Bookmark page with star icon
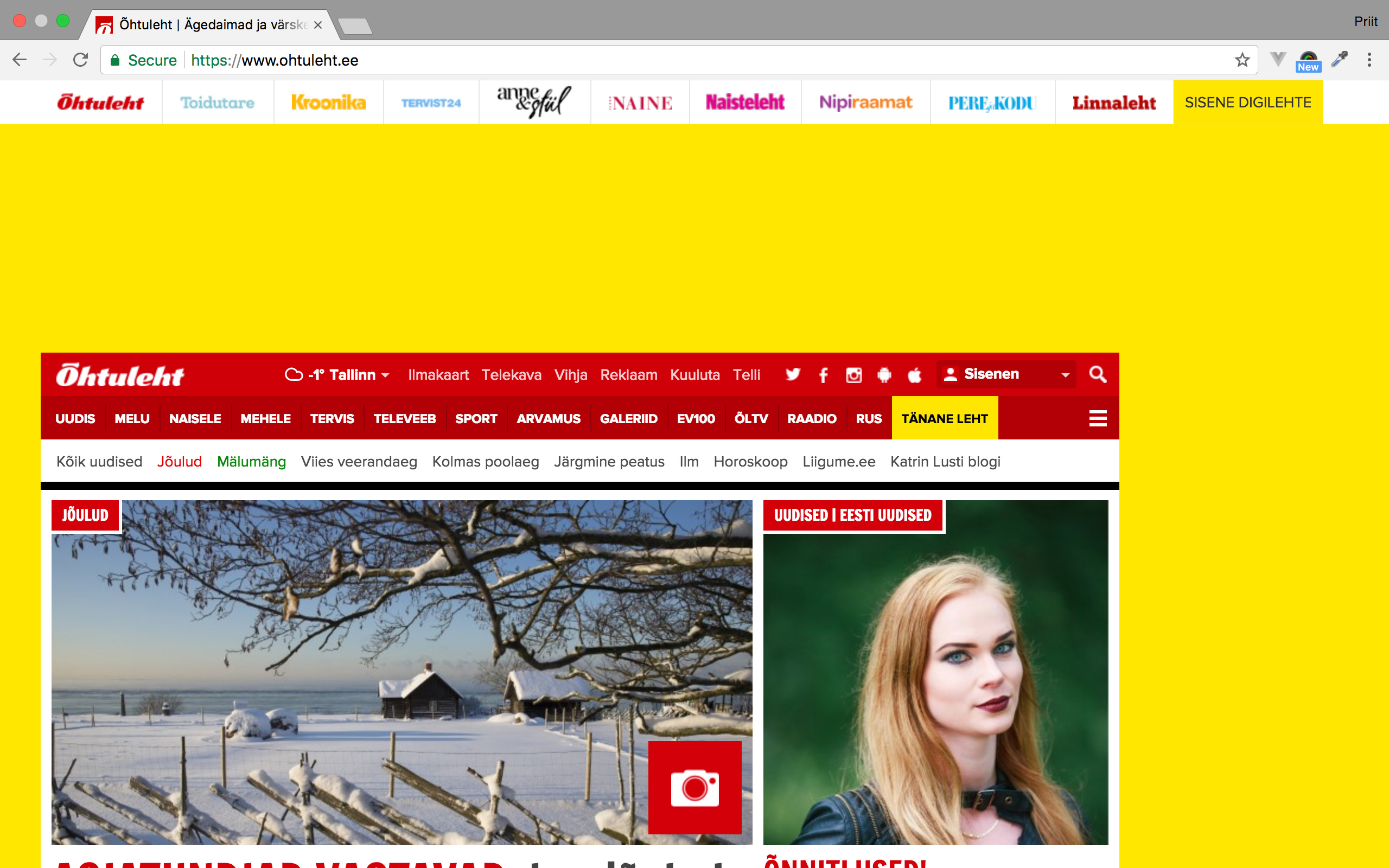This screenshot has width=1389, height=868. pos(1242,60)
